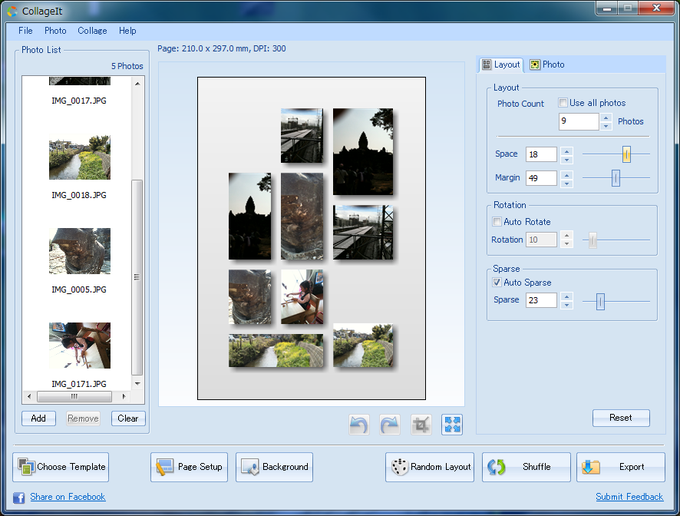The width and height of the screenshot is (680, 516).
Task: Uncheck the Auto Sparse checkbox
Action: tap(497, 282)
